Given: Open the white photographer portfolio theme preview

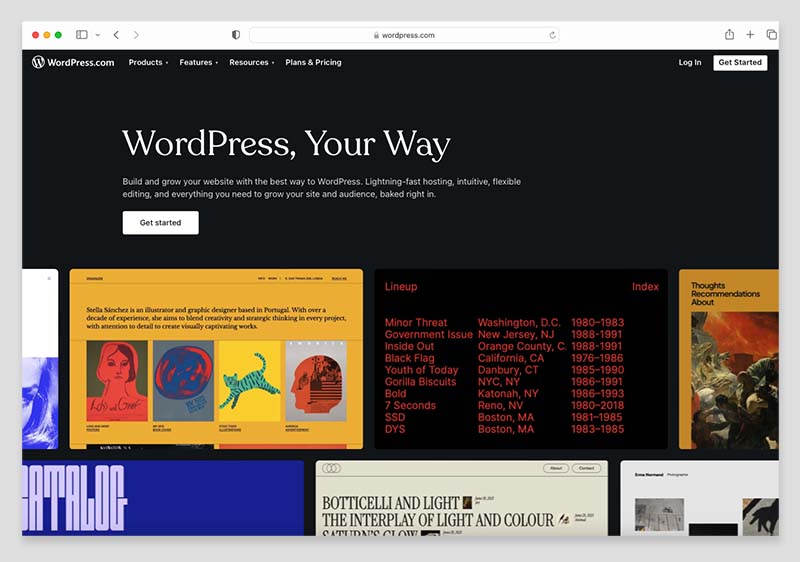Looking at the screenshot, I should (x=699, y=498).
